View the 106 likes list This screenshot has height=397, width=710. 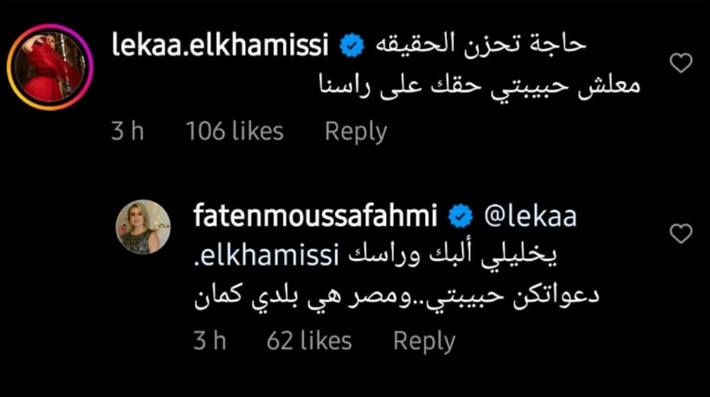(235, 132)
